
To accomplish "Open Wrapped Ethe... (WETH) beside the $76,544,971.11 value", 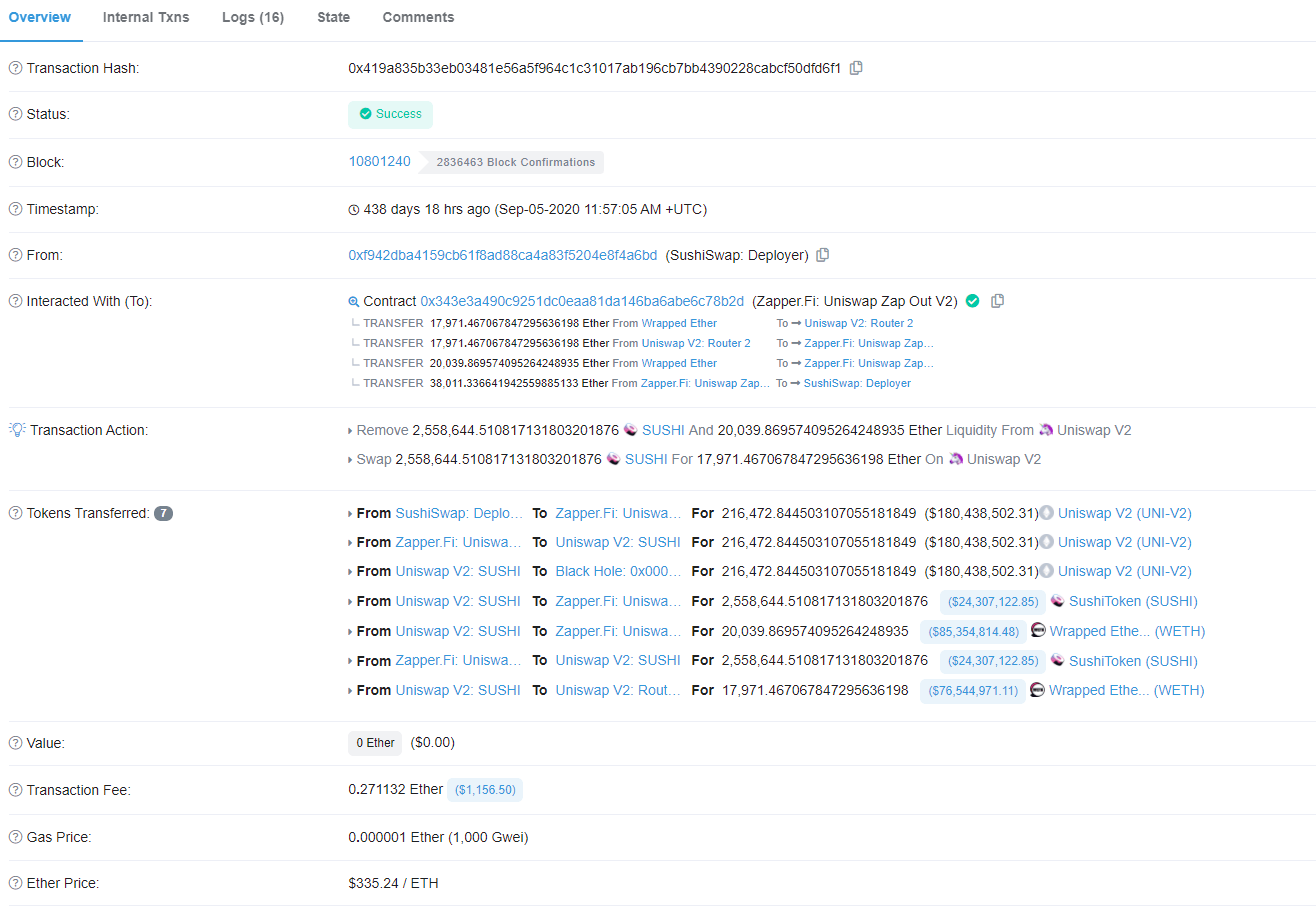I will [x=1127, y=690].
